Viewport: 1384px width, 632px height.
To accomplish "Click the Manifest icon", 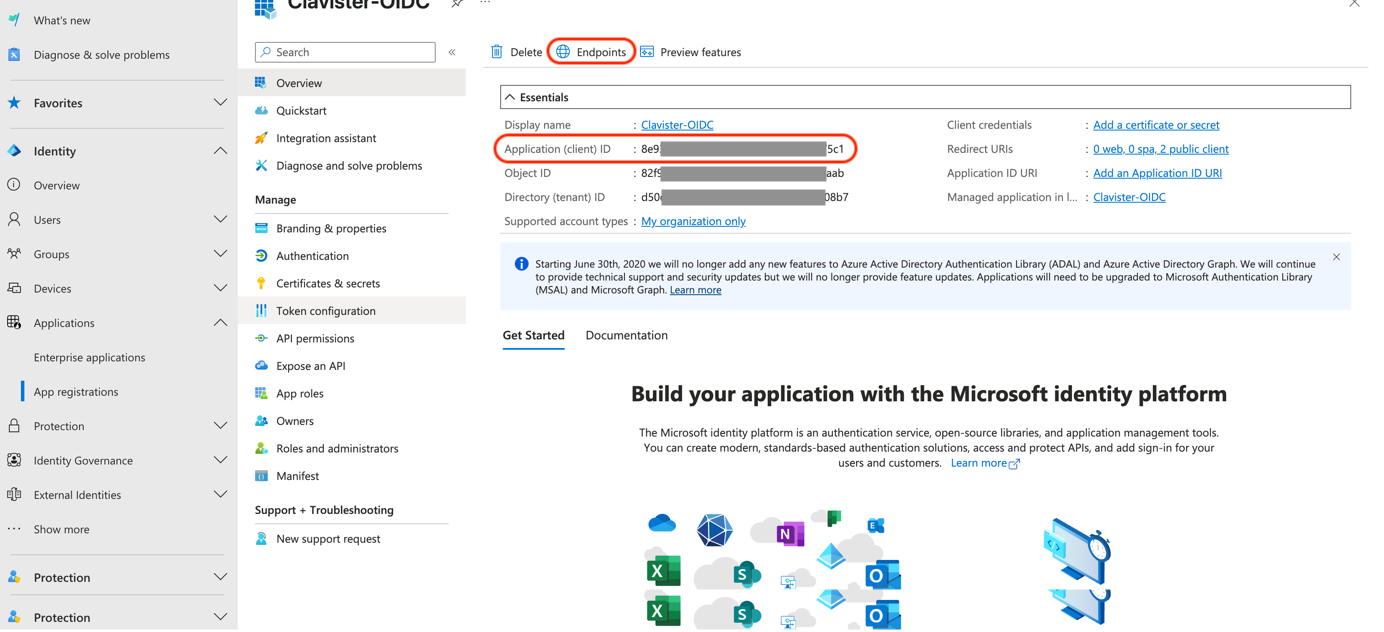I will coord(261,476).
